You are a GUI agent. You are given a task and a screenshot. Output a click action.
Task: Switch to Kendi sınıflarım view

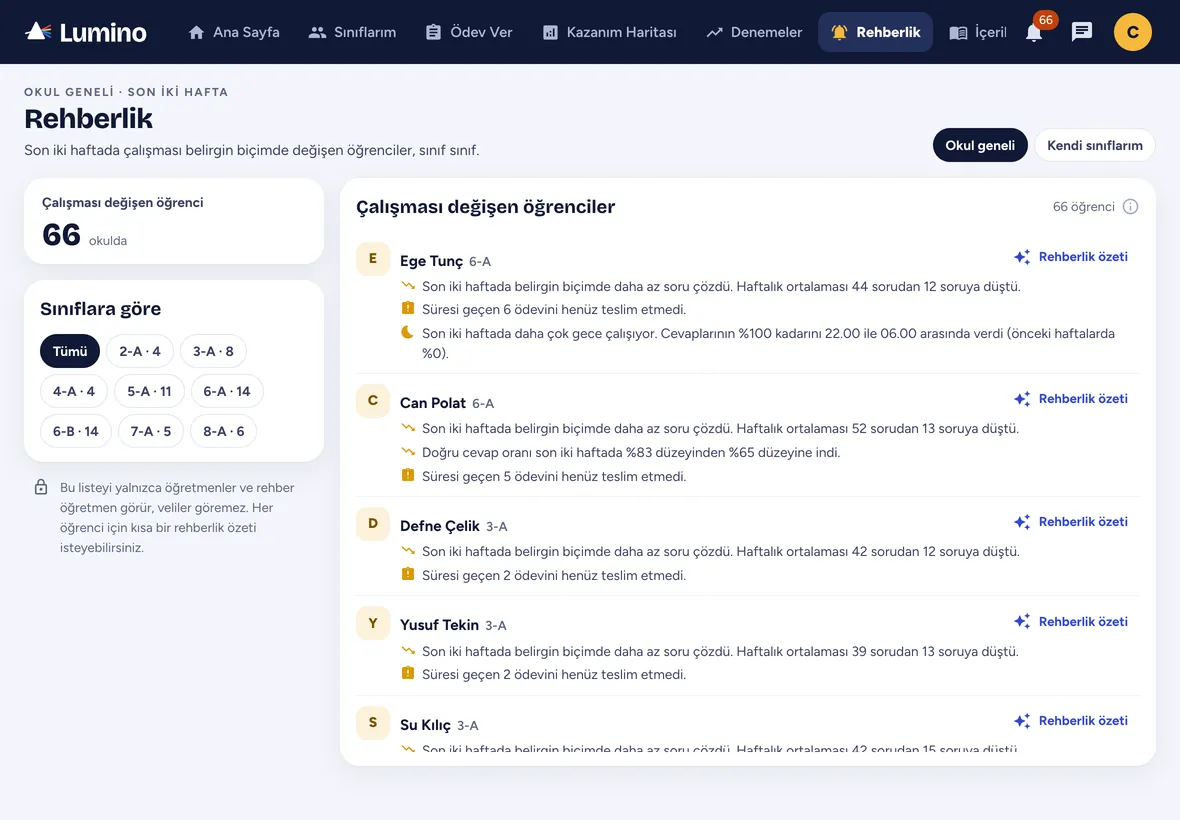point(1095,145)
